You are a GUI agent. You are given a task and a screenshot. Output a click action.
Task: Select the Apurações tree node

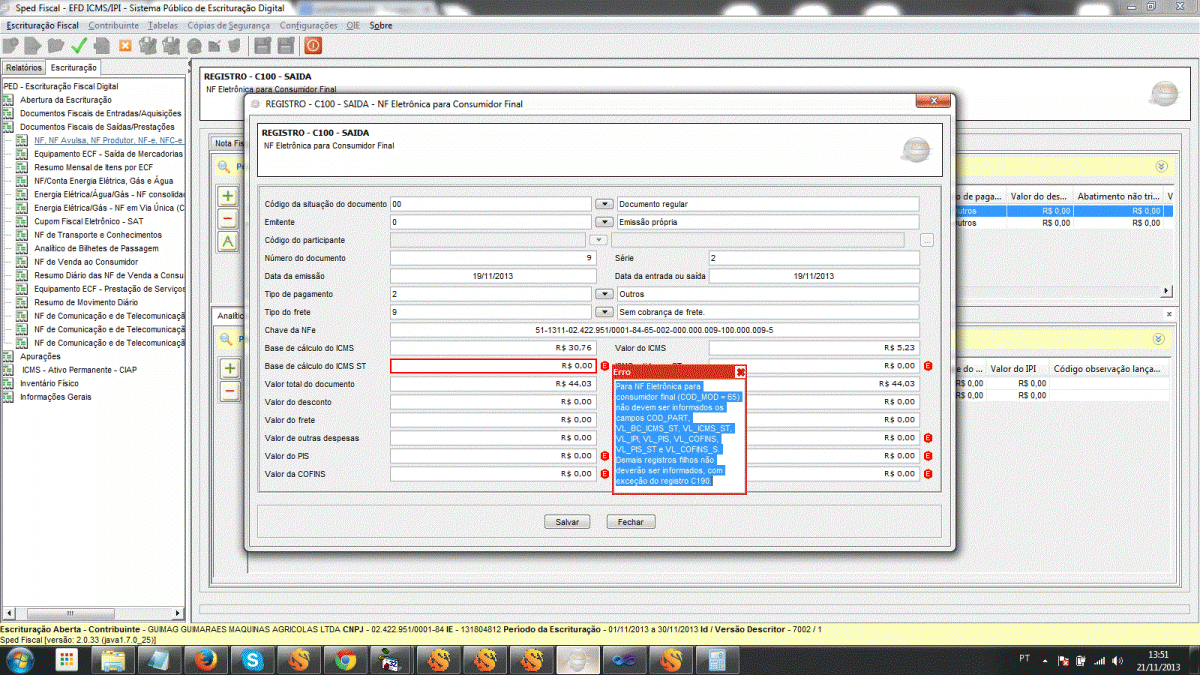[40, 357]
